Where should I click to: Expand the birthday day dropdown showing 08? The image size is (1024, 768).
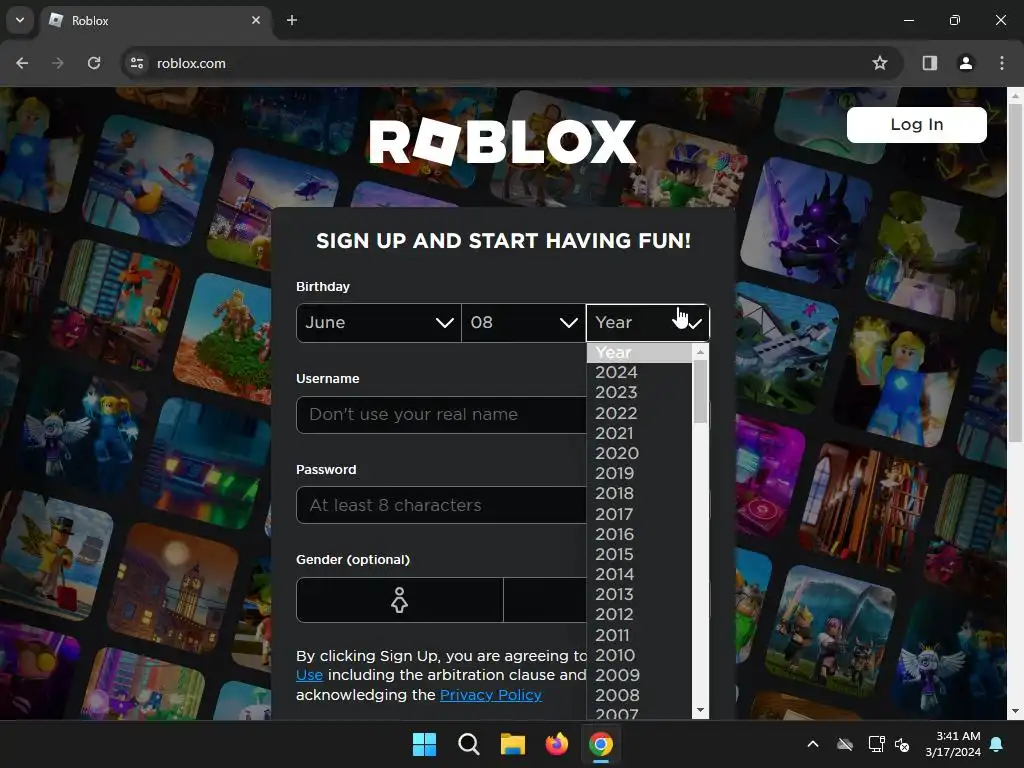[524, 323]
